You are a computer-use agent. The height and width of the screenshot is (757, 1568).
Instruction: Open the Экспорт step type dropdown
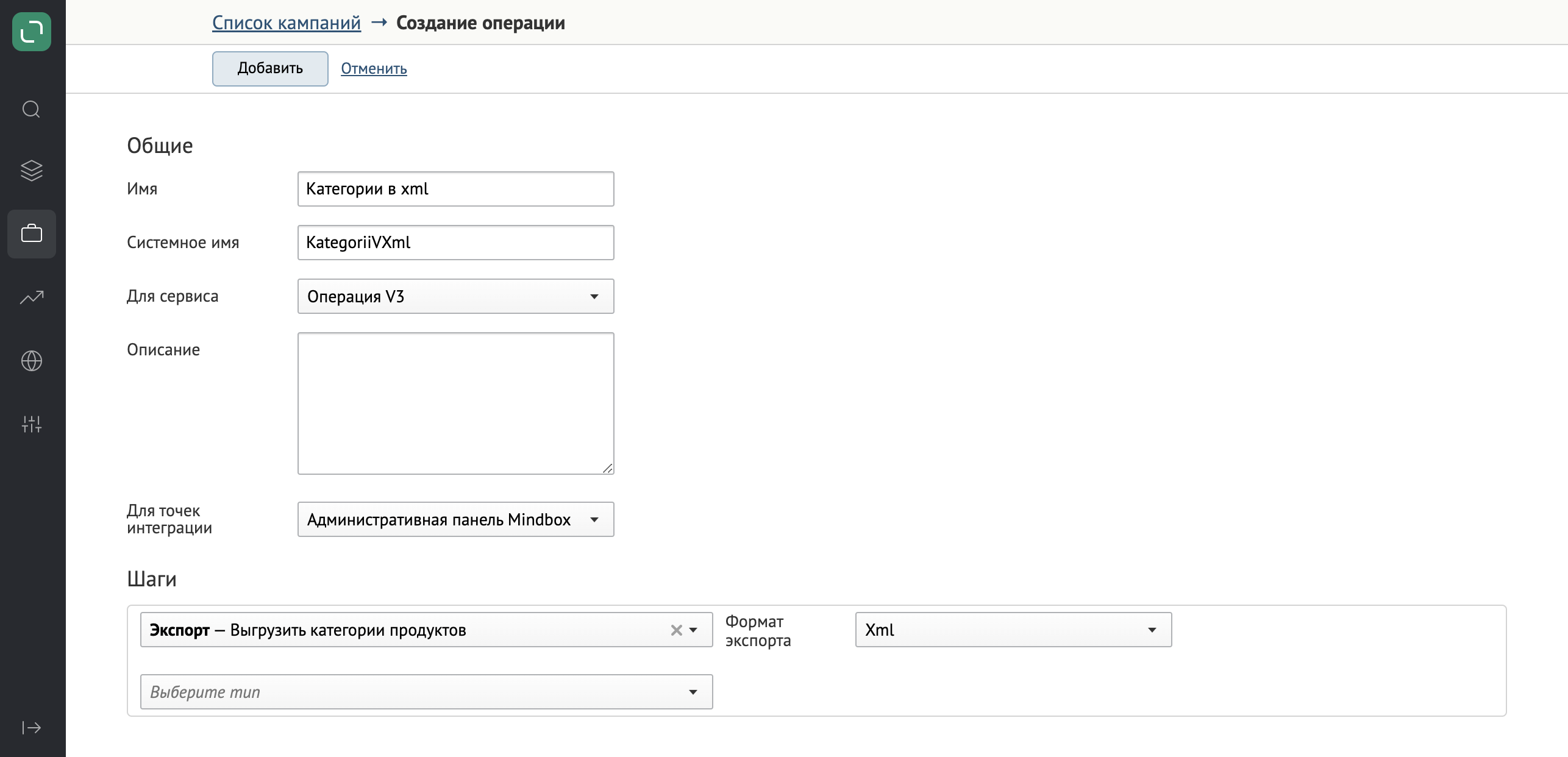click(426, 630)
